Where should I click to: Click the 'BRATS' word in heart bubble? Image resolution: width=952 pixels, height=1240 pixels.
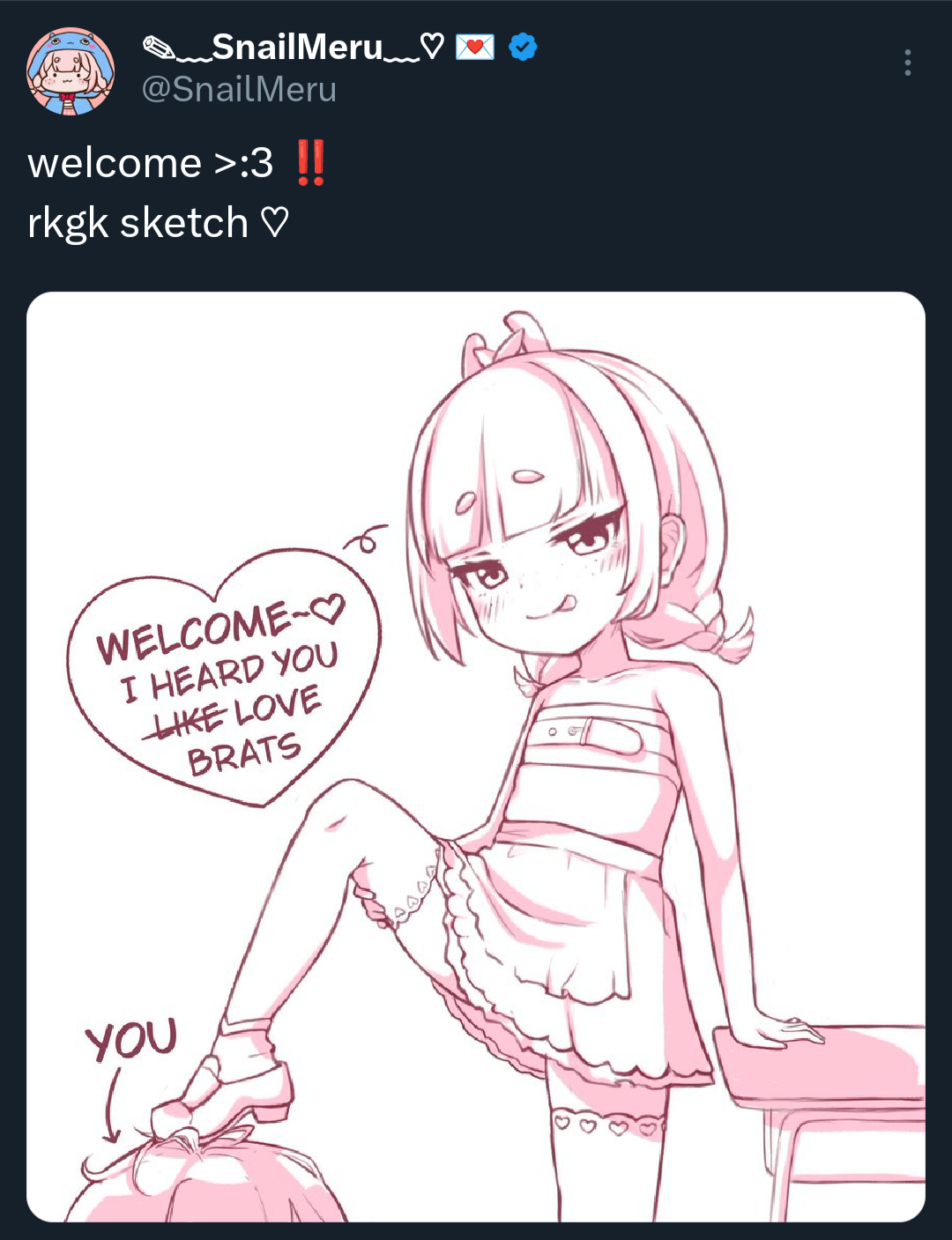tap(244, 755)
